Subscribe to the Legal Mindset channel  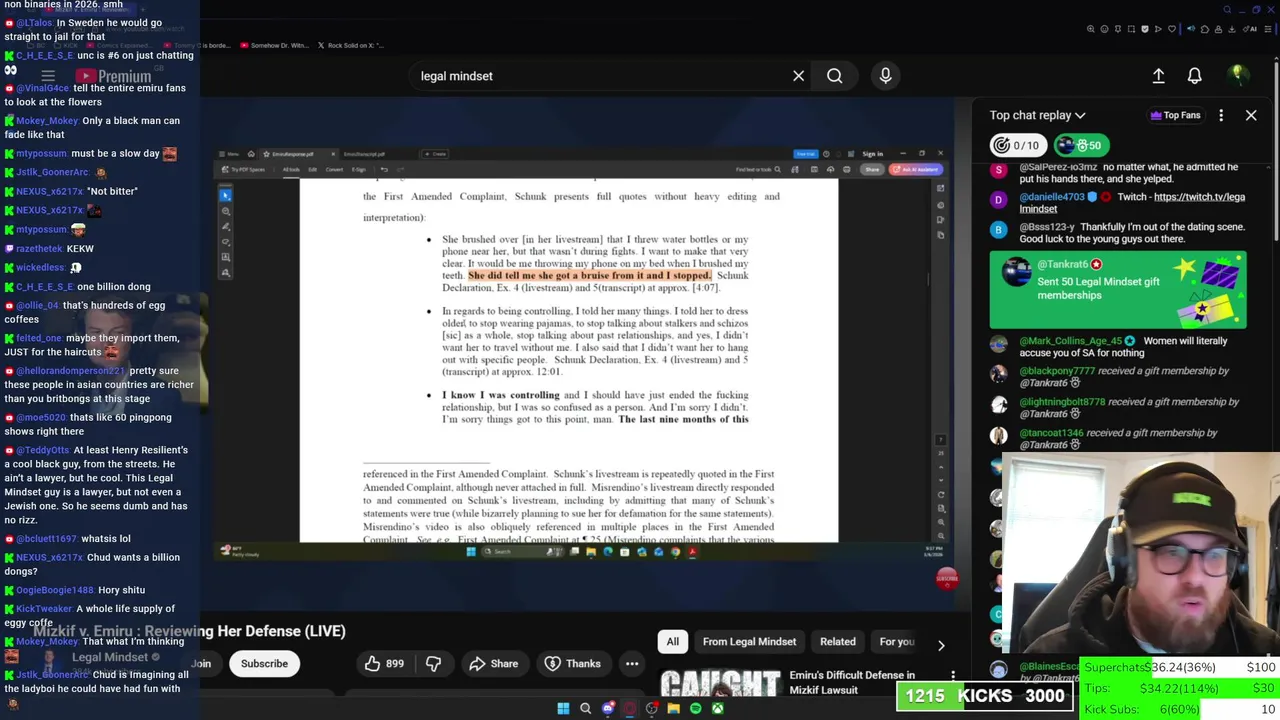(x=264, y=664)
